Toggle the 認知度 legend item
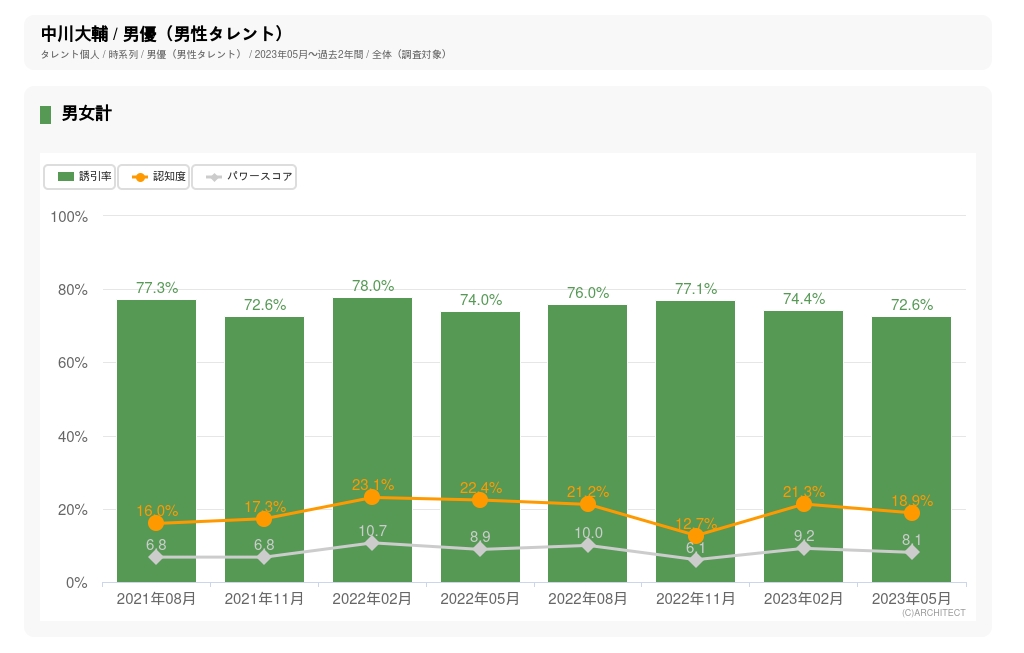The height and width of the screenshot is (653, 1024). point(154,177)
